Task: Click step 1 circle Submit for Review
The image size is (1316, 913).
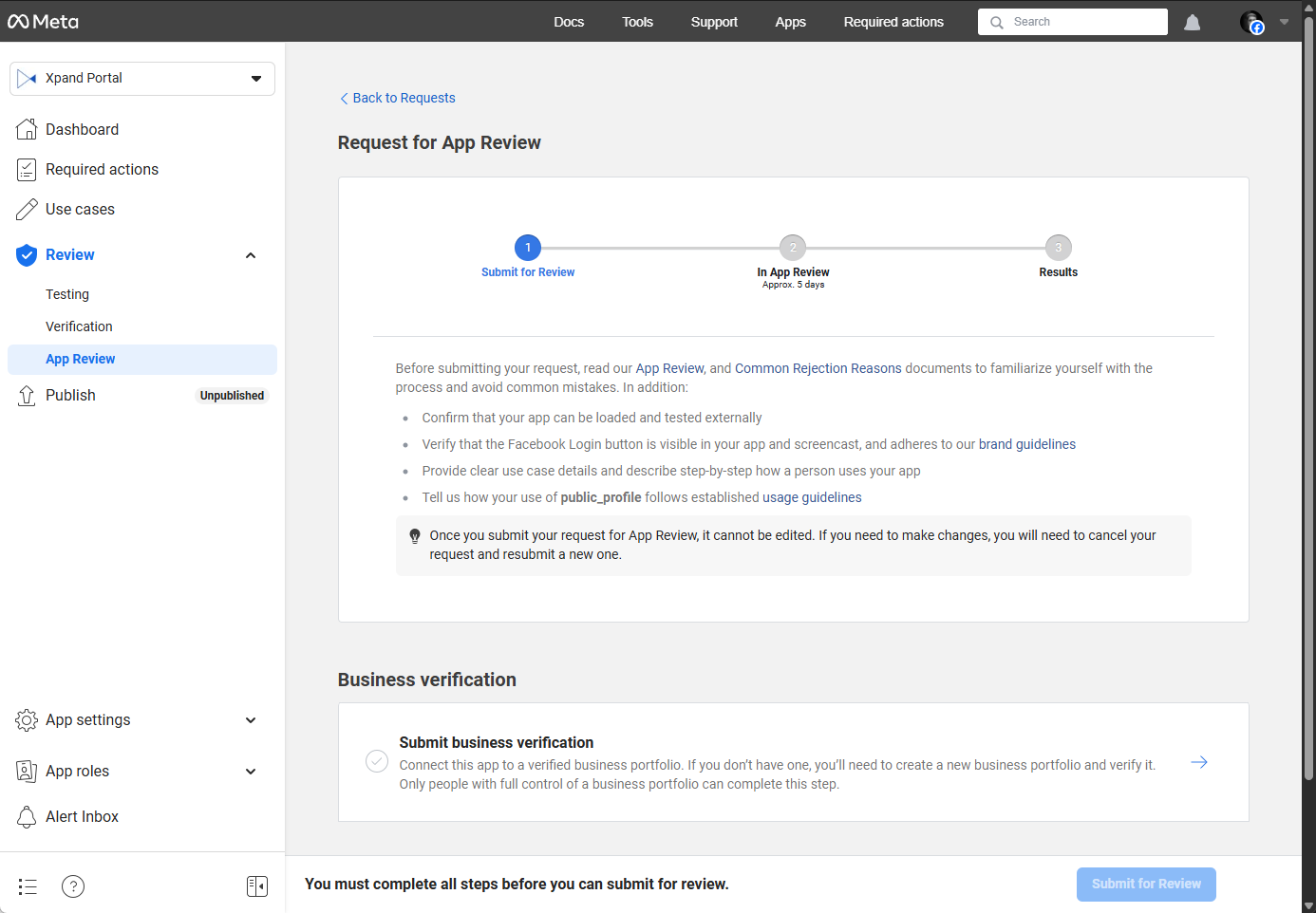Action: [x=528, y=248]
